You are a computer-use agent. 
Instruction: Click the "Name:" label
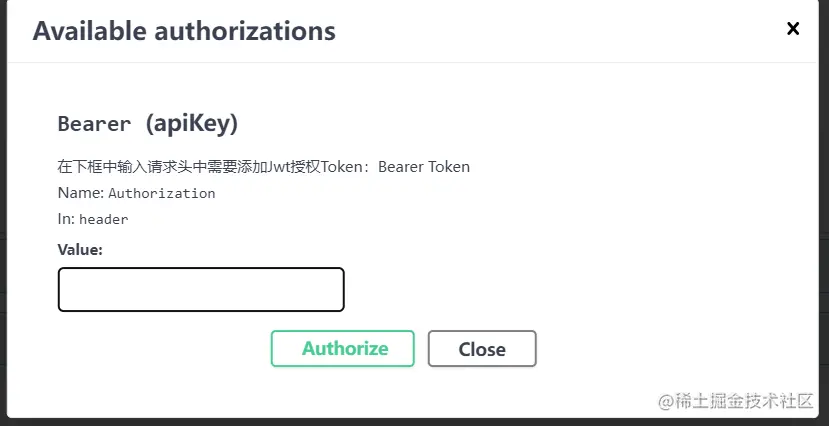[80, 193]
